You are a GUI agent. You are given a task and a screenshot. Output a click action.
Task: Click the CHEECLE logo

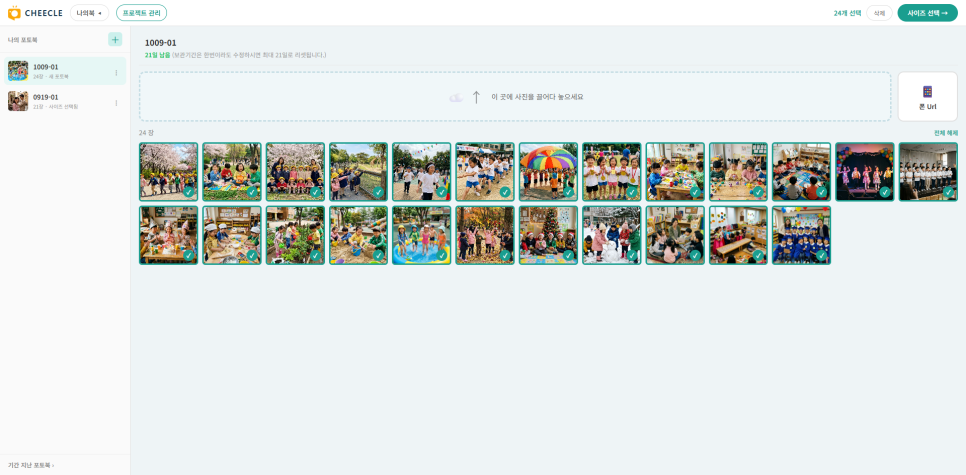[x=35, y=13]
